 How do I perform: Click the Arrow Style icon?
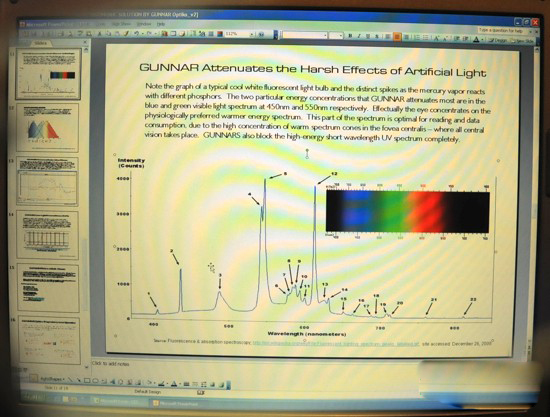[x=203, y=385]
